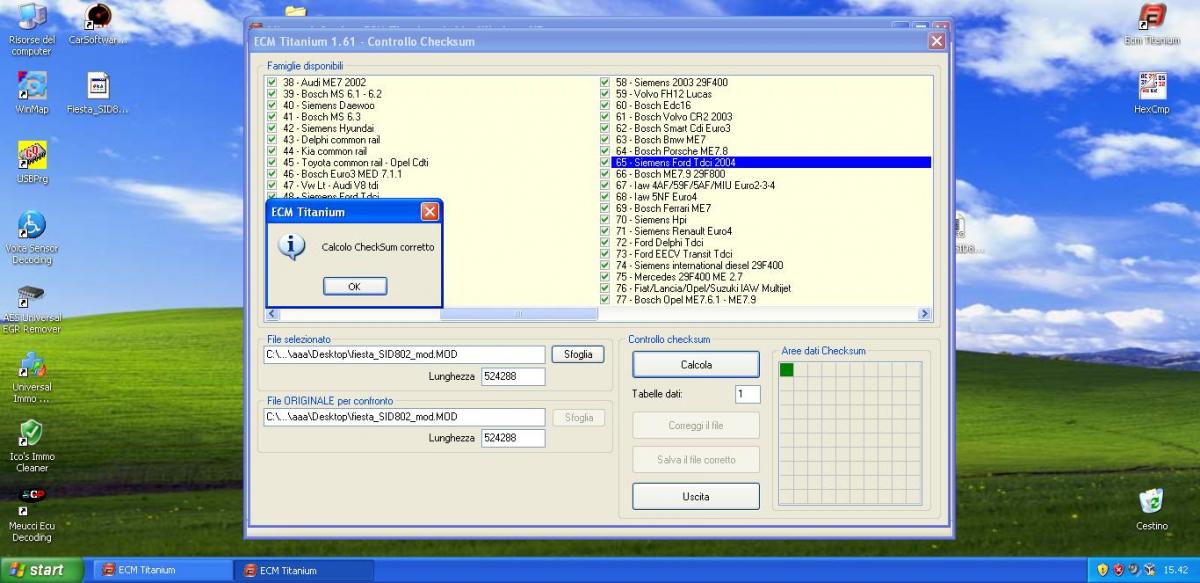This screenshot has height=583, width=1200.
Task: Select row 74 - Siemens international diesel 29F400
Action: [698, 266]
